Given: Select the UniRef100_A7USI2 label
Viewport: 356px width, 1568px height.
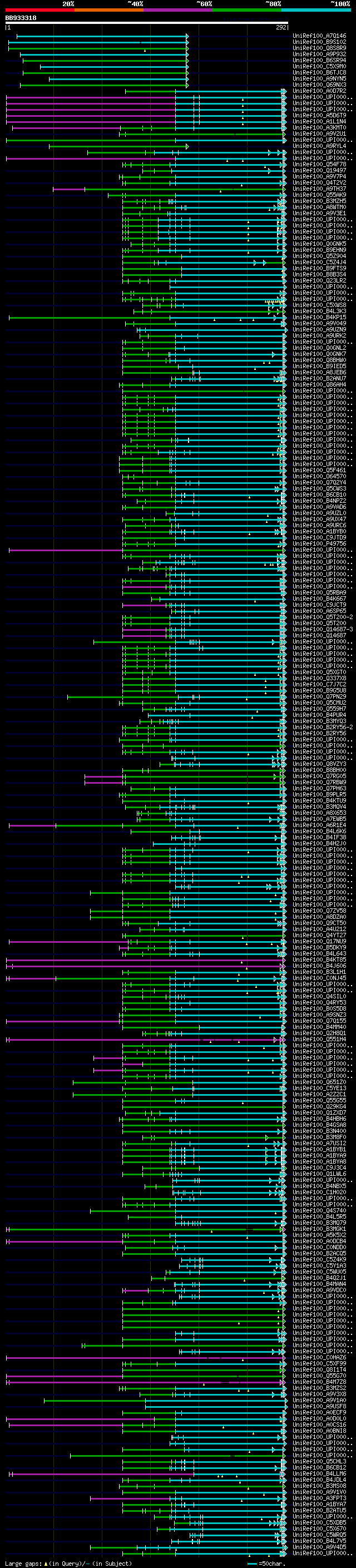Looking at the screenshot, I should (x=319, y=1143).
